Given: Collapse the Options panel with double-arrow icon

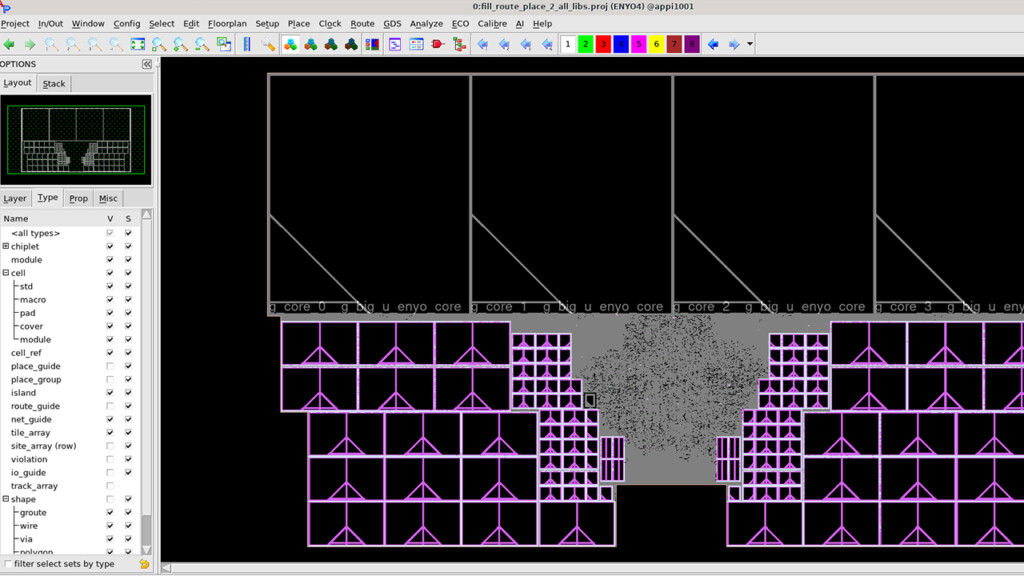Looking at the screenshot, I should tap(147, 64).
